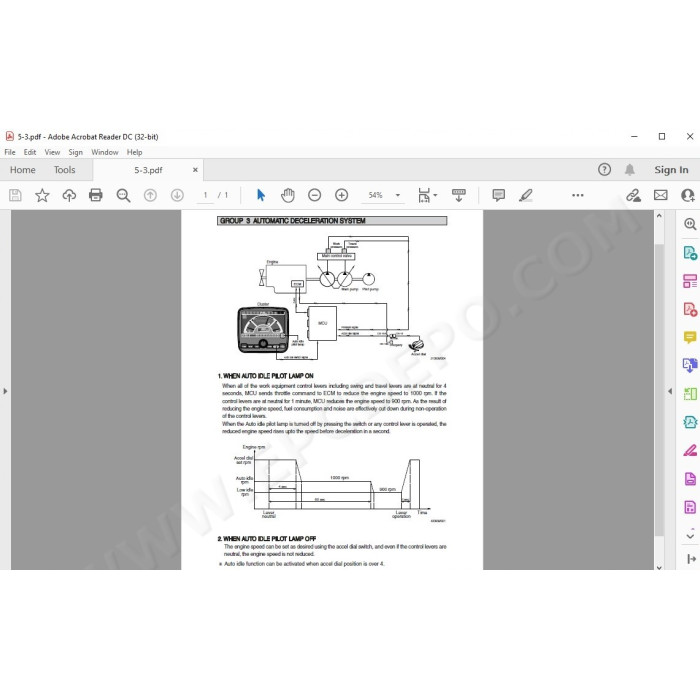Switch to the Home tab
Image resolution: width=700 pixels, height=700 pixels.
pos(23,170)
